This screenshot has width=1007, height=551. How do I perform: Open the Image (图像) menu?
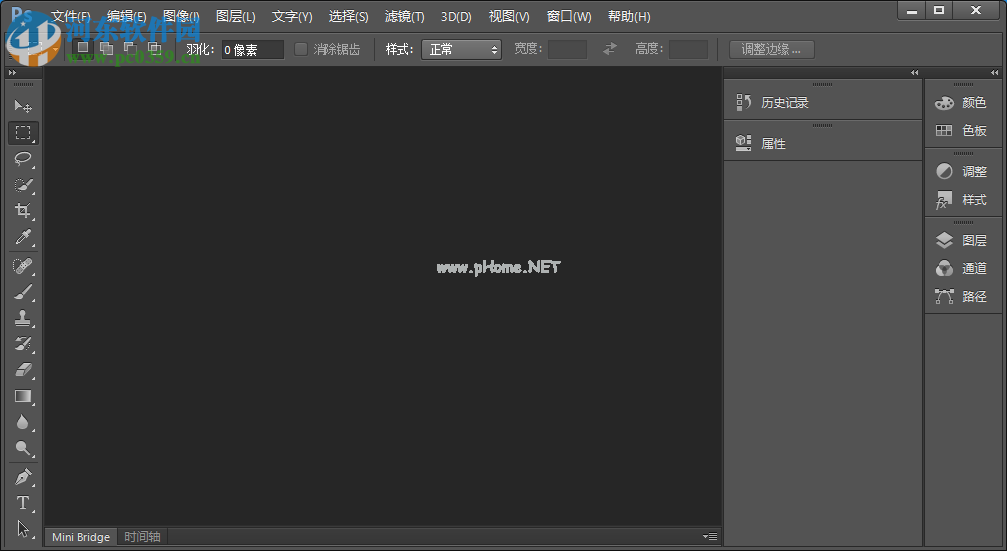click(x=181, y=17)
